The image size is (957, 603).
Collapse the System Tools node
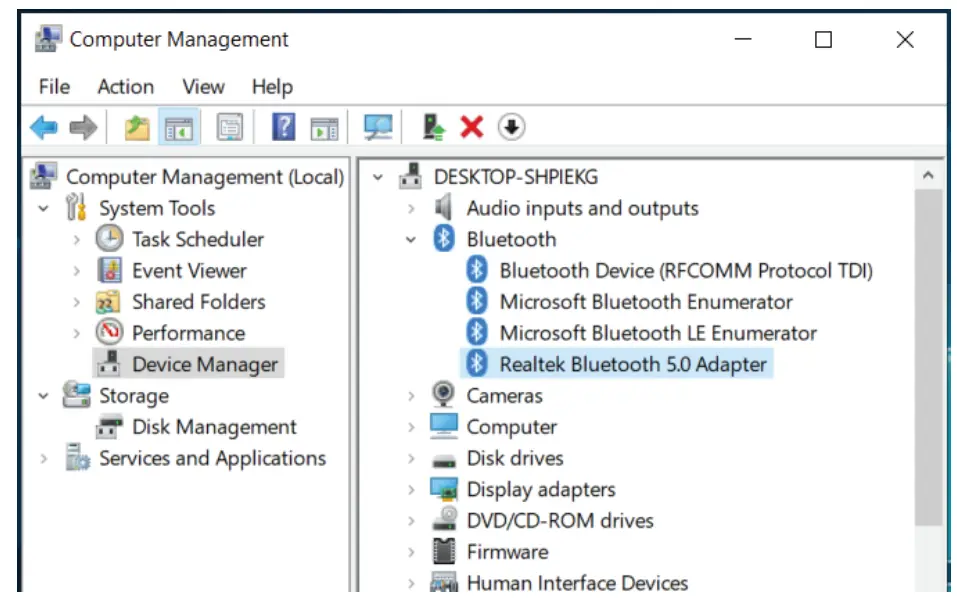click(43, 209)
